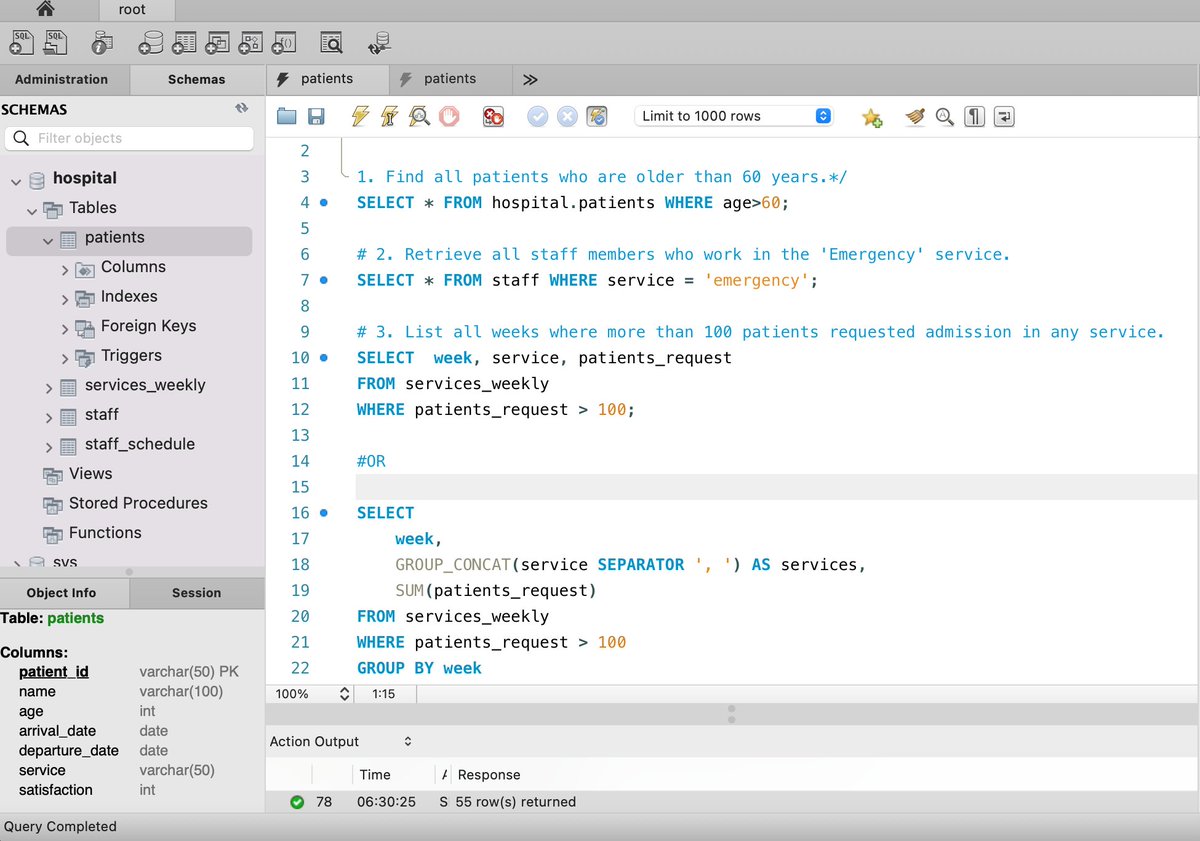This screenshot has width=1200, height=841.
Task: Select the output row '55 row(s) returned'
Action: pos(733,801)
